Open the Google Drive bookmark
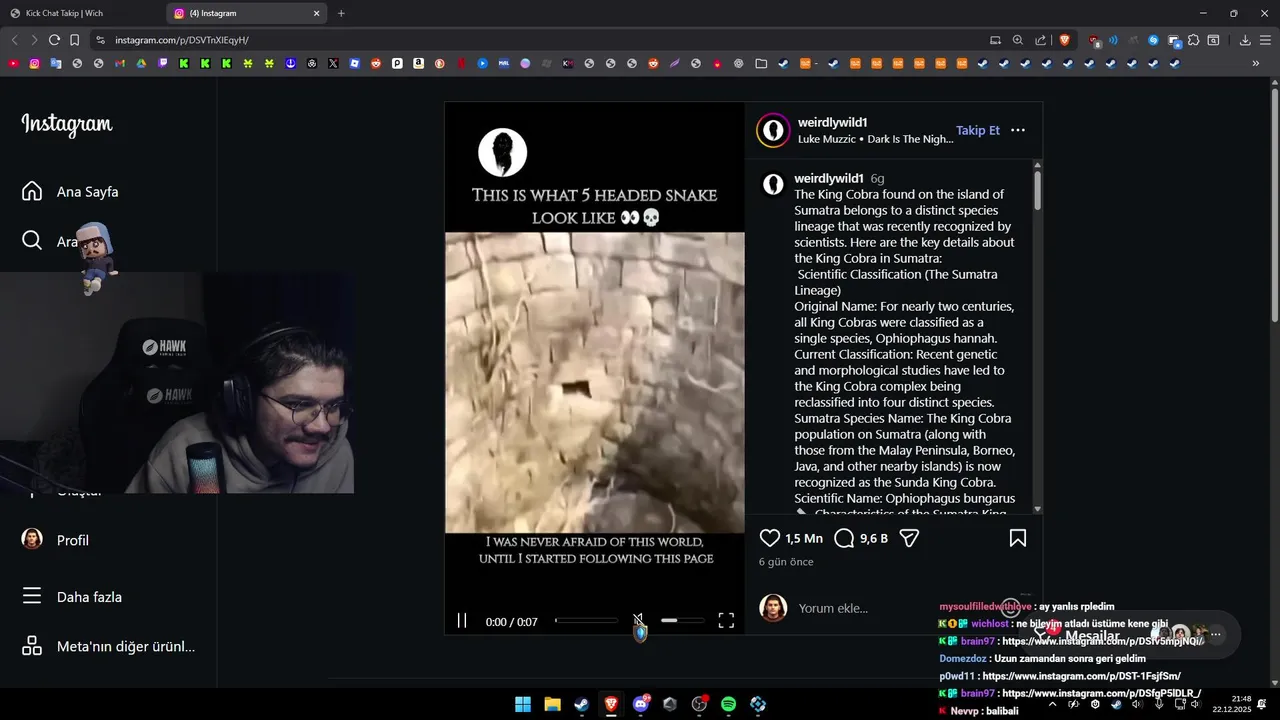Image resolution: width=1280 pixels, height=720 pixels. [x=141, y=63]
